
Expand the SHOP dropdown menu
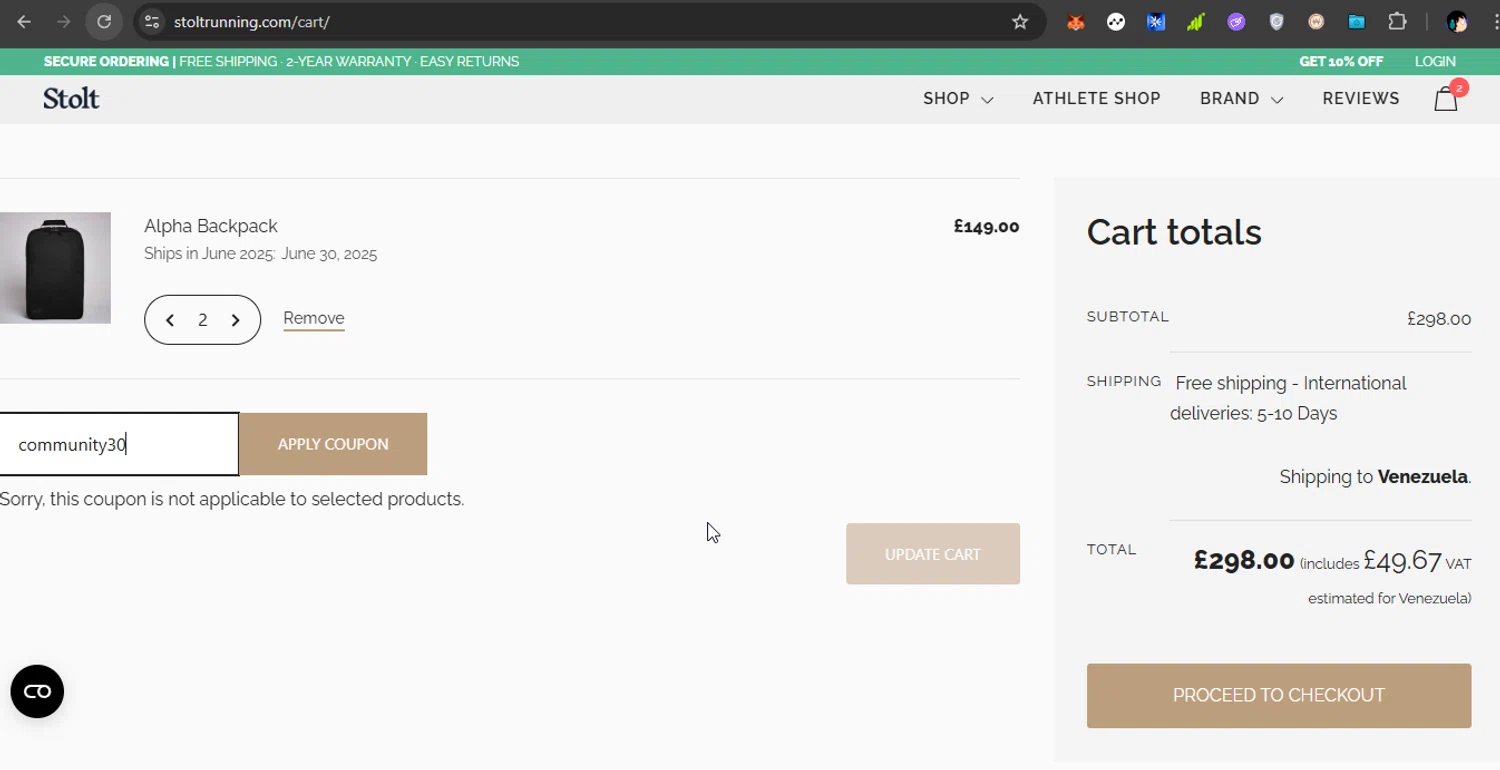pyautogui.click(x=958, y=99)
